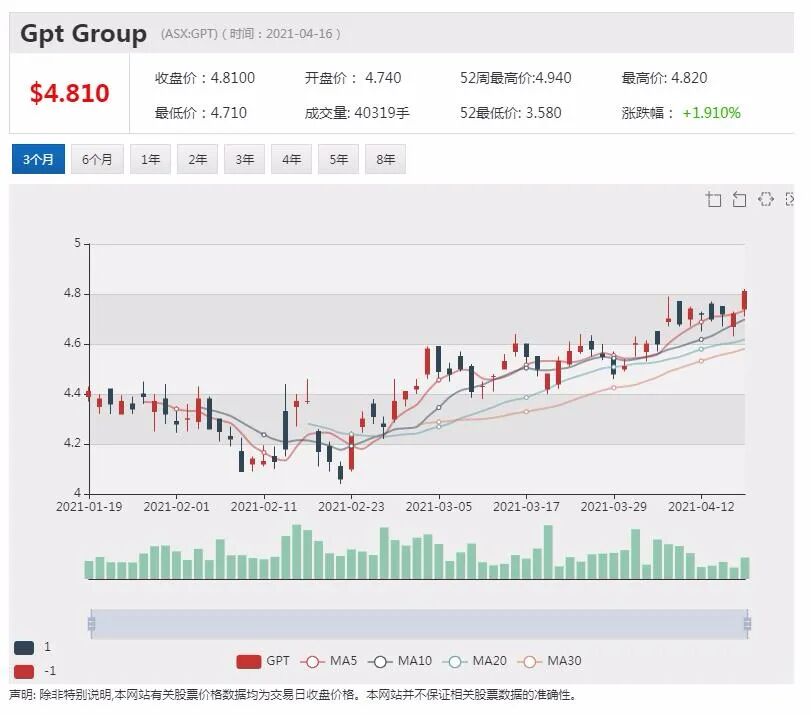Click the 2021-03-29 axis date label

pos(613,507)
